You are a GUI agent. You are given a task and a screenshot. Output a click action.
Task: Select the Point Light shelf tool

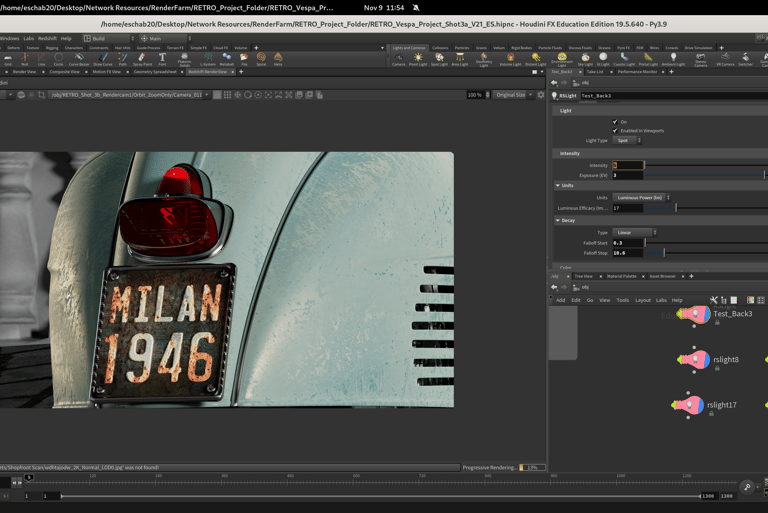click(x=418, y=59)
